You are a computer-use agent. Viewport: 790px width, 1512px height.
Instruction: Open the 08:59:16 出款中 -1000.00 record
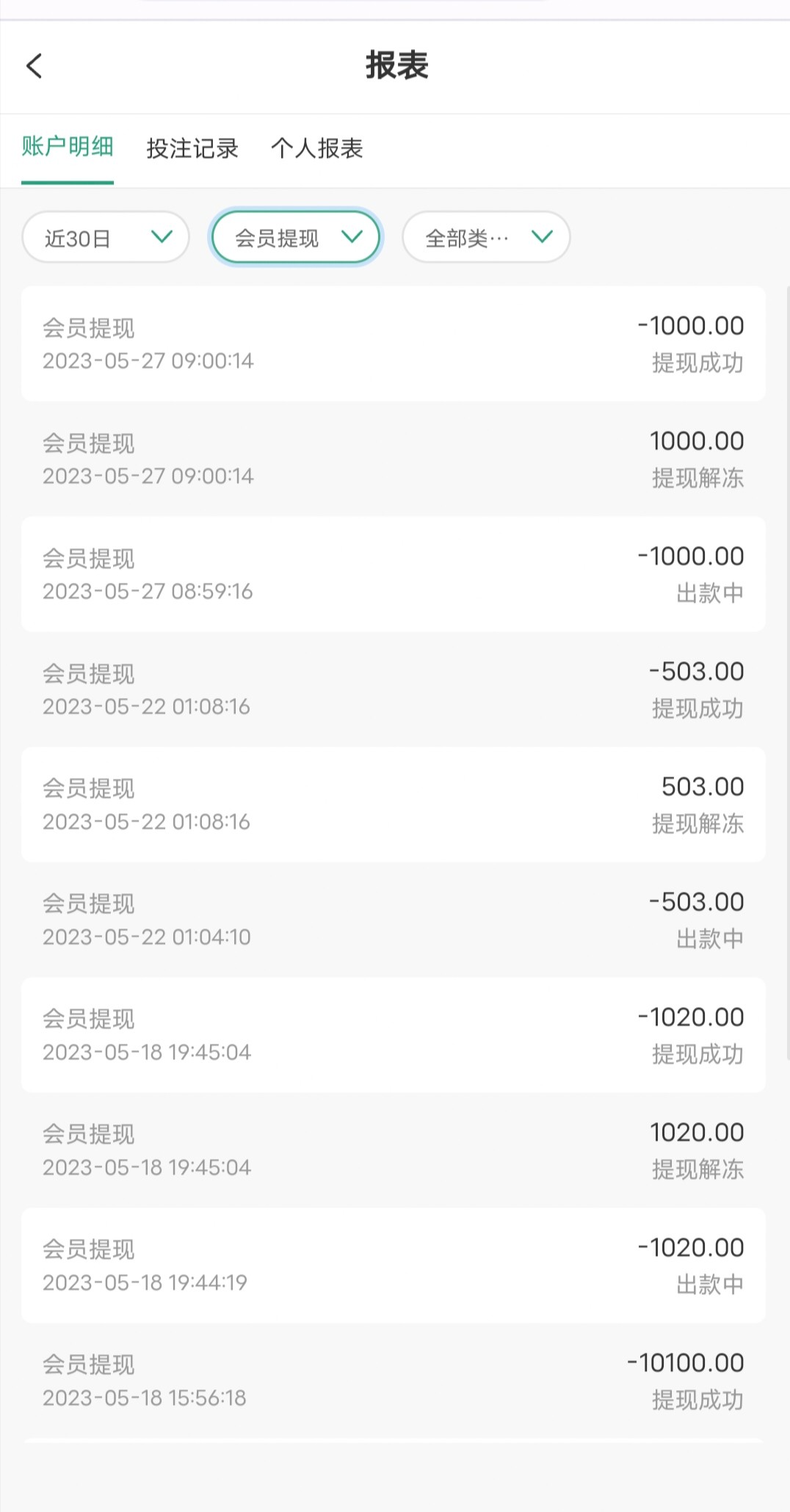[394, 574]
